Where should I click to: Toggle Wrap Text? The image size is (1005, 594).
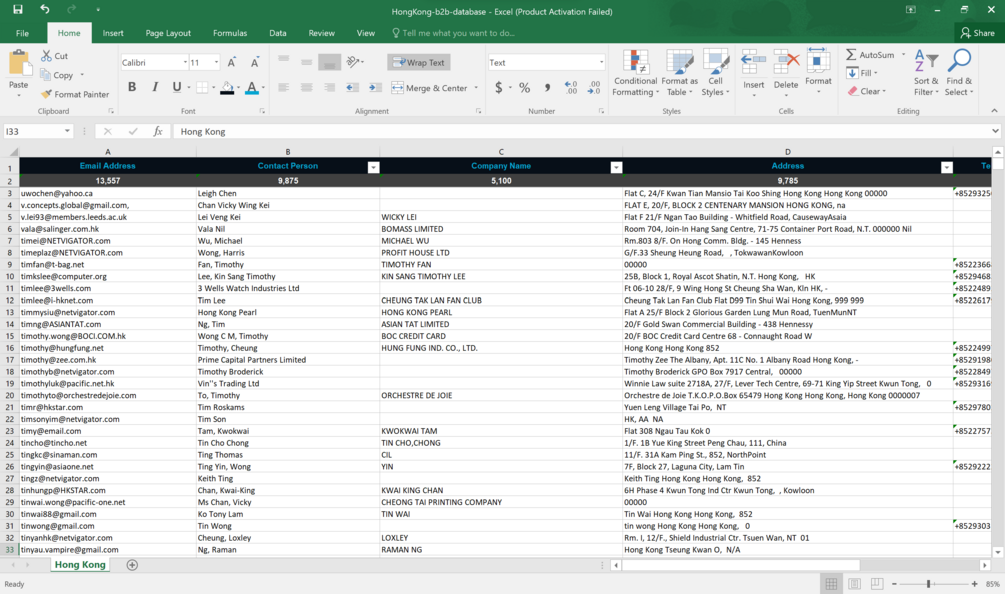pyautogui.click(x=419, y=62)
